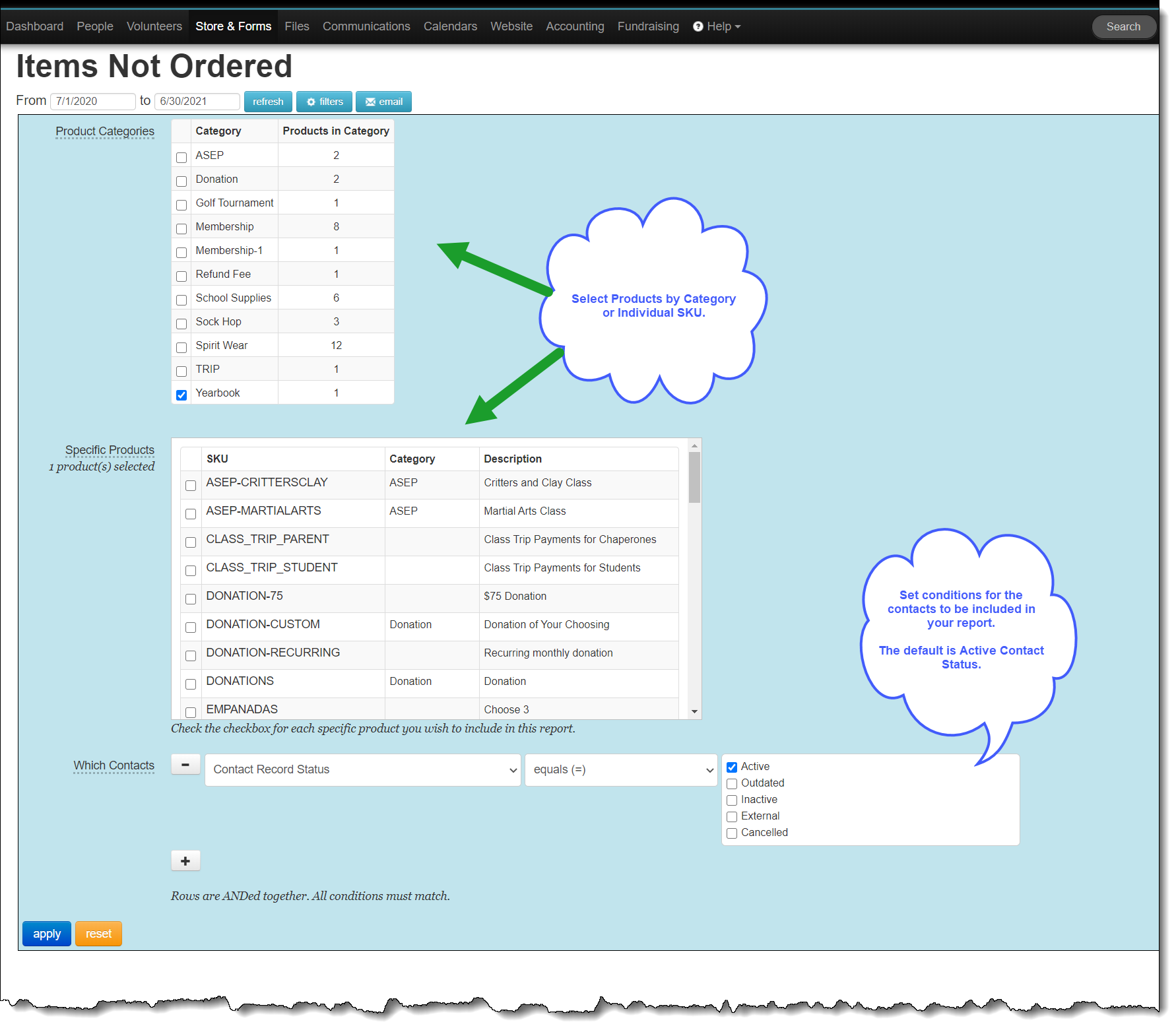Open the equals (=) operator dropdown
Screen dimensions: 1176x1034
click(621, 770)
